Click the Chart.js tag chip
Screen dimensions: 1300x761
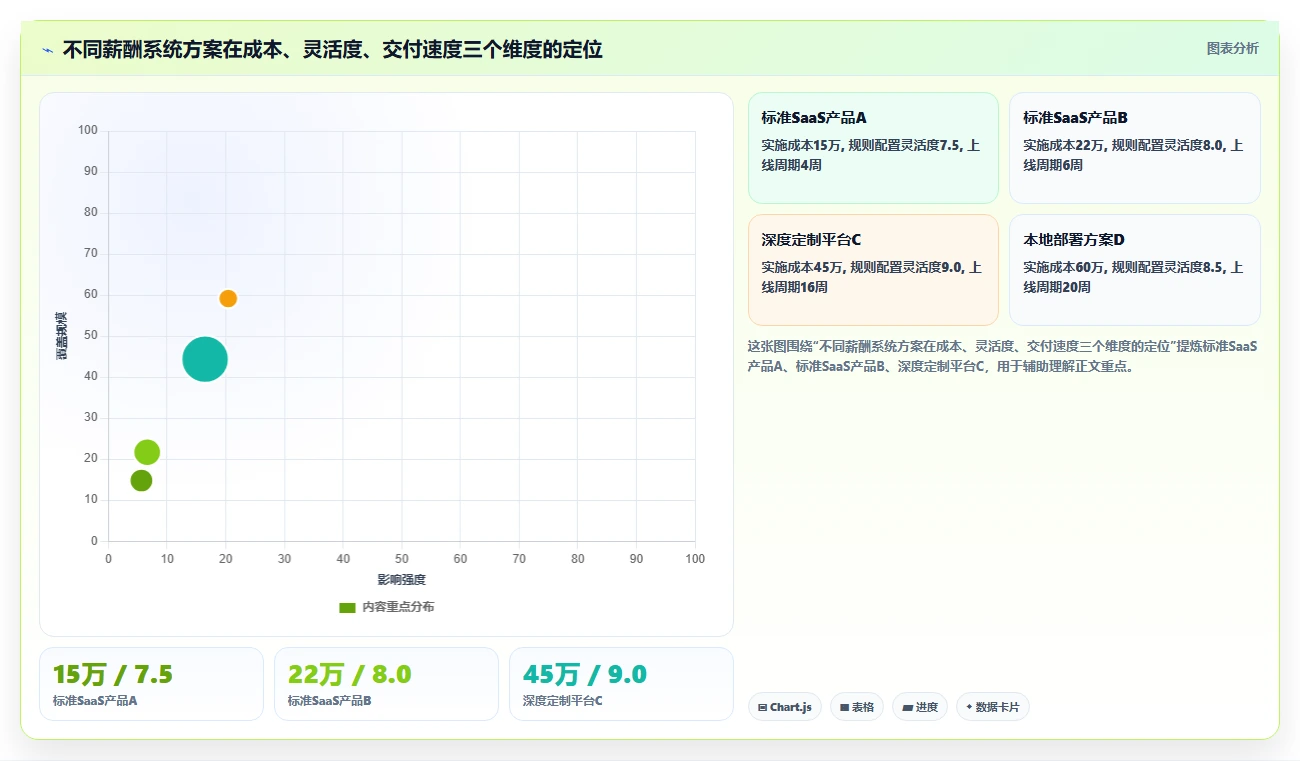coord(785,707)
